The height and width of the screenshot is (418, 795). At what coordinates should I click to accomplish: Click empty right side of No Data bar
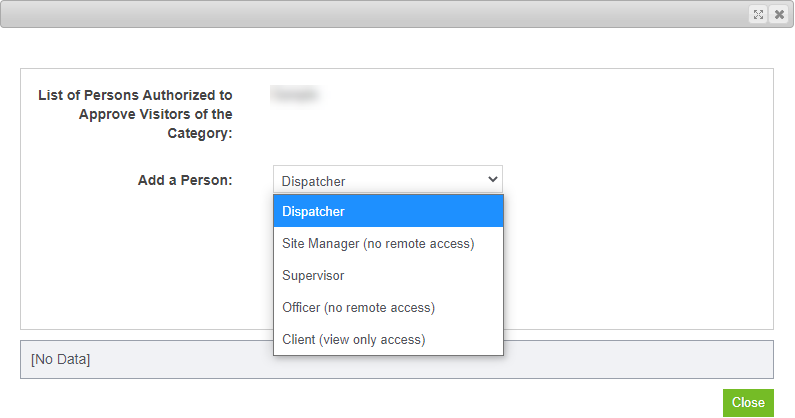point(639,359)
